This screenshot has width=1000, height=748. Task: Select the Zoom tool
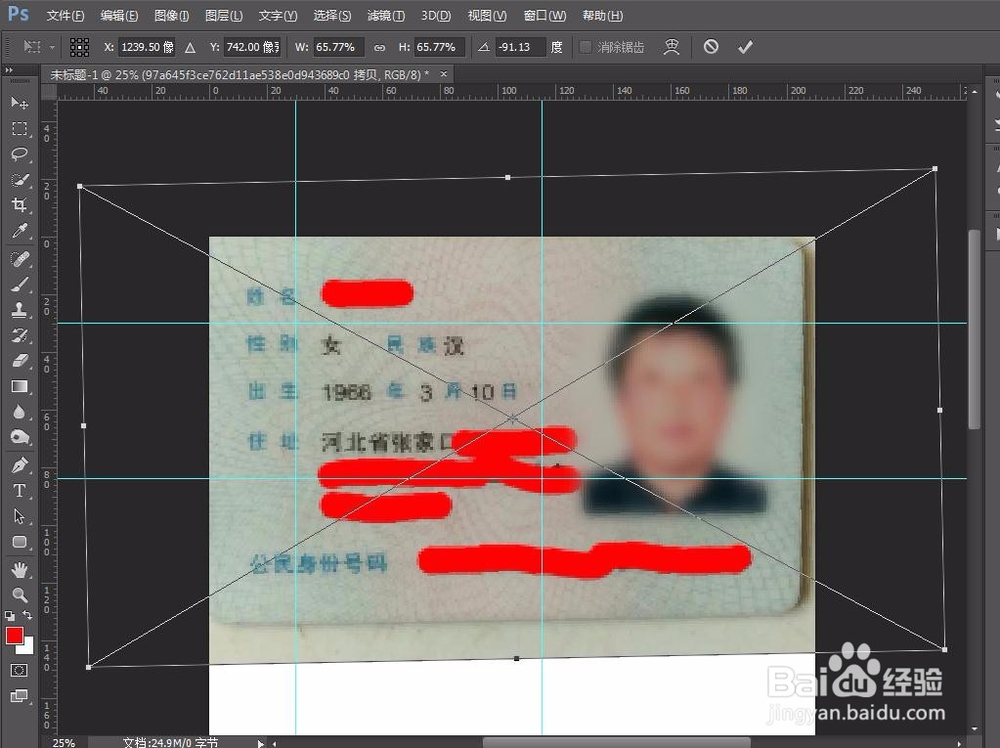pyautogui.click(x=19, y=595)
